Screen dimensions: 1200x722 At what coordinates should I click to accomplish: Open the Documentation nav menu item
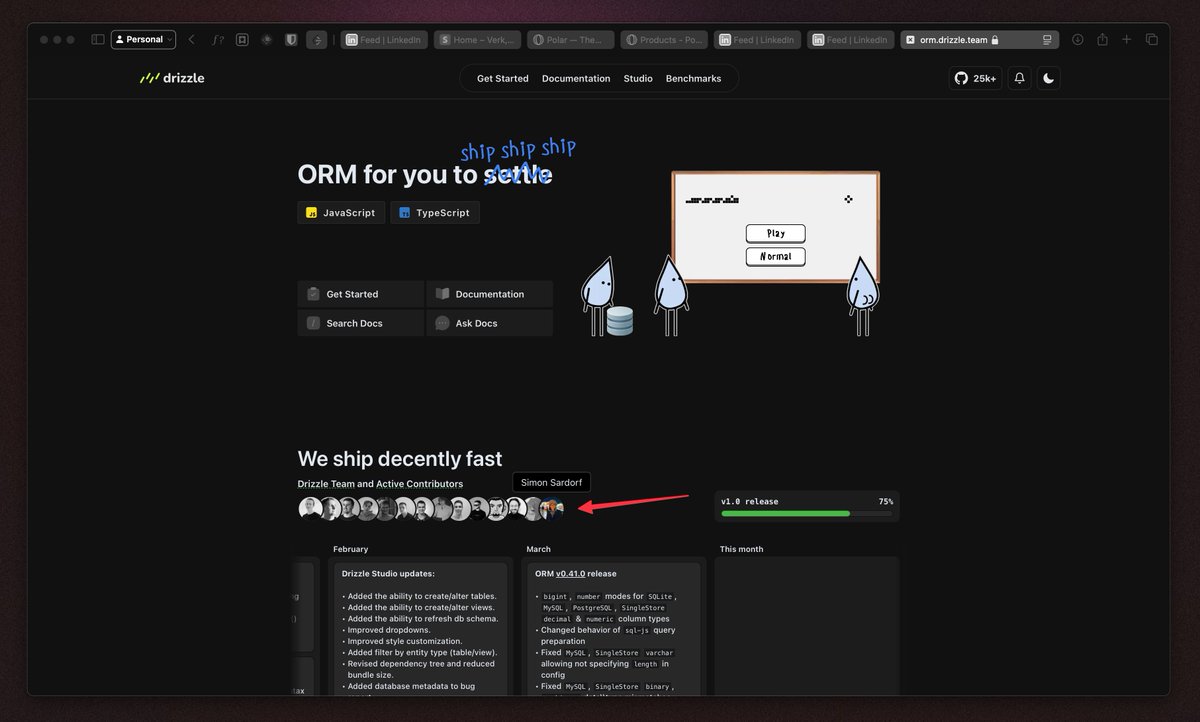[x=575, y=77]
